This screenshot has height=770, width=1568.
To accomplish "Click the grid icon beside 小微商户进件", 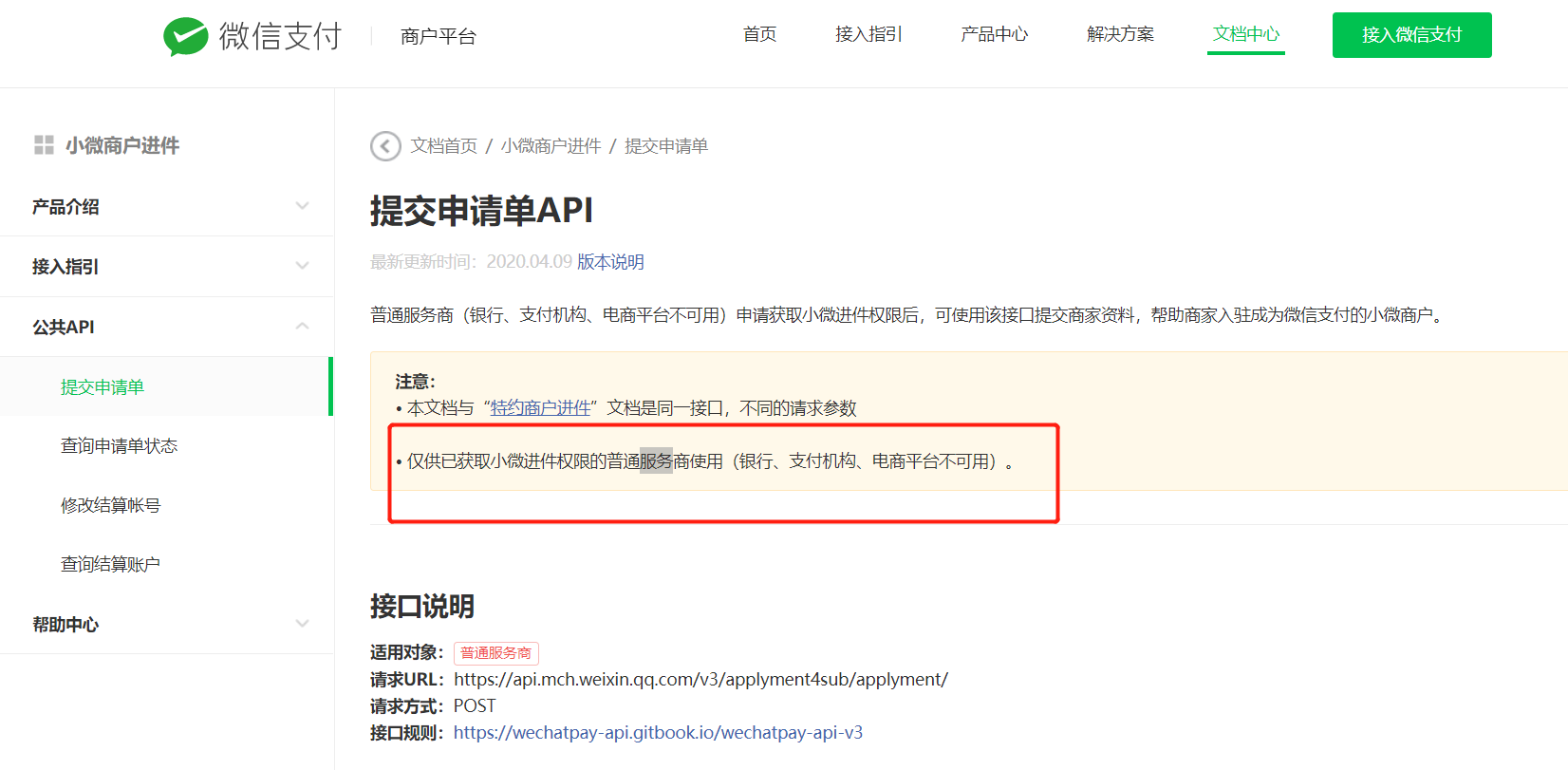I will point(44,144).
